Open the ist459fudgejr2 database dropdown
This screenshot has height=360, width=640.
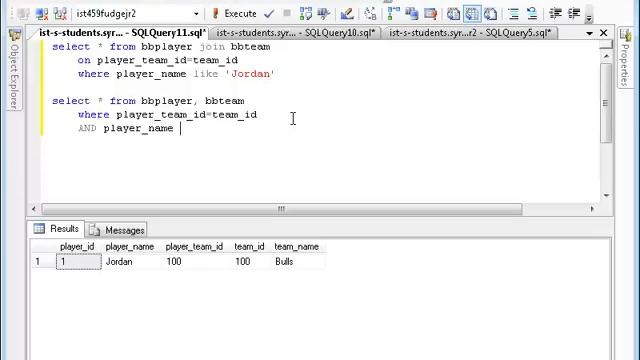pyautogui.click(x=196, y=14)
